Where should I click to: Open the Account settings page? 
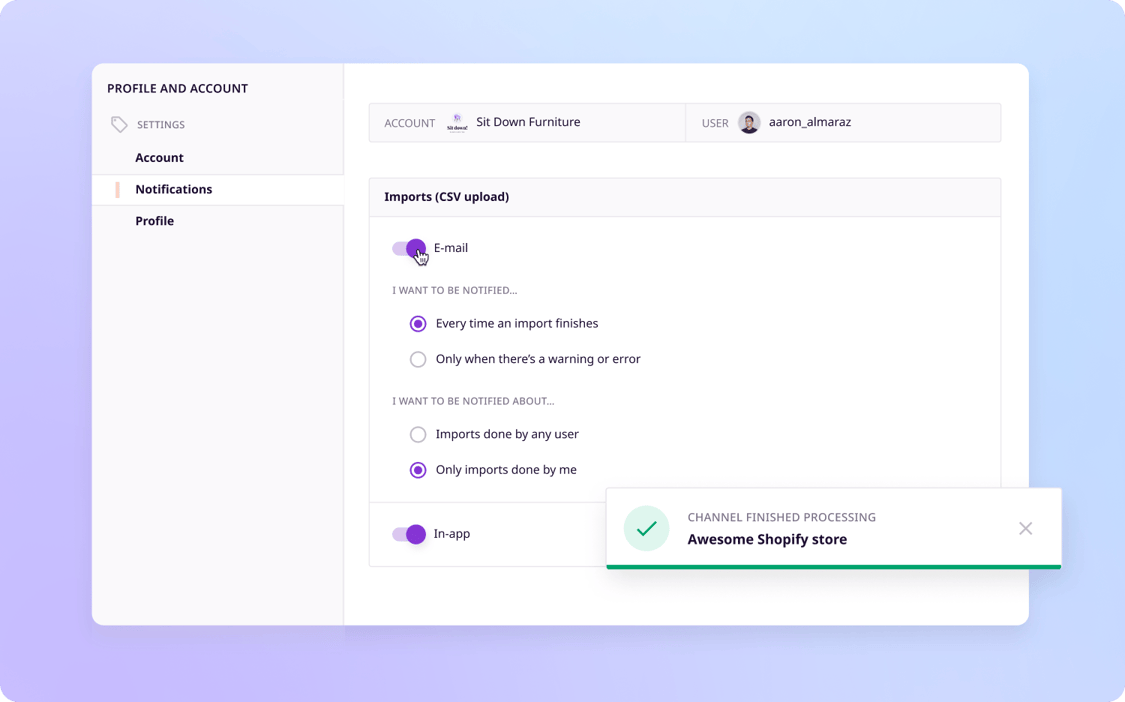(x=159, y=158)
